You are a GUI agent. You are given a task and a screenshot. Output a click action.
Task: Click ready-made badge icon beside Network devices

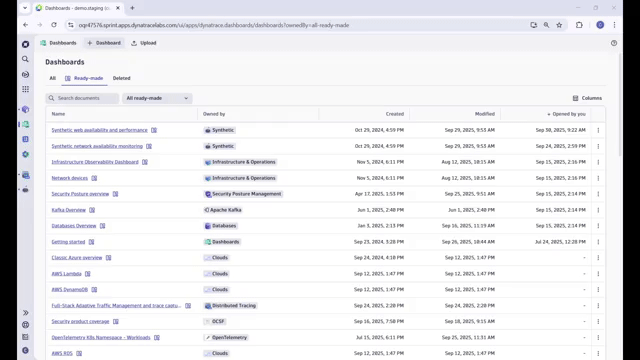pyautogui.click(x=94, y=178)
